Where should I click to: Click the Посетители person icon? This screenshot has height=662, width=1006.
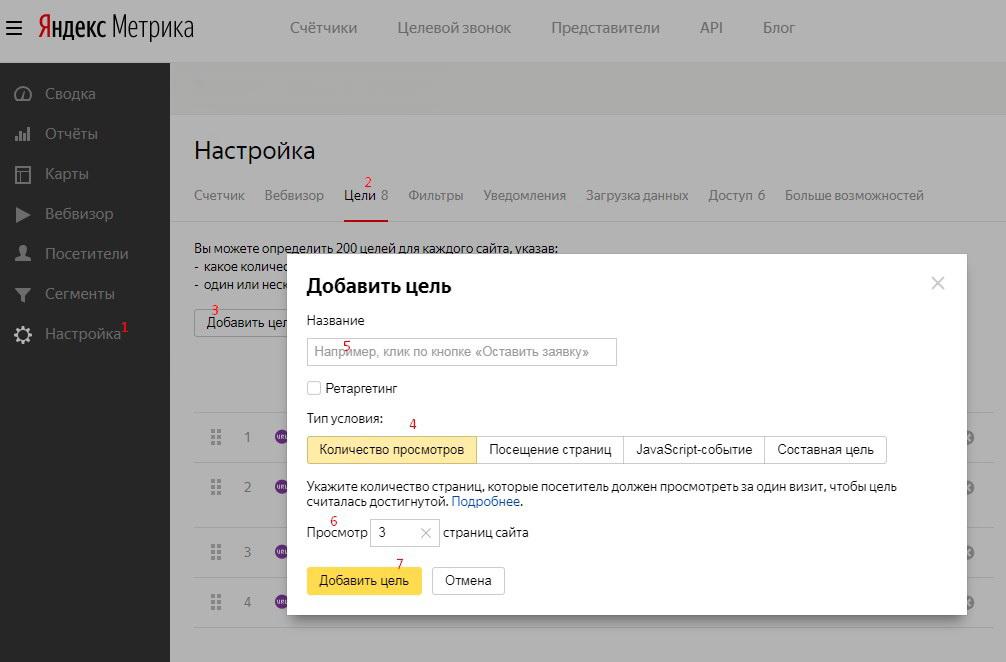click(x=23, y=254)
